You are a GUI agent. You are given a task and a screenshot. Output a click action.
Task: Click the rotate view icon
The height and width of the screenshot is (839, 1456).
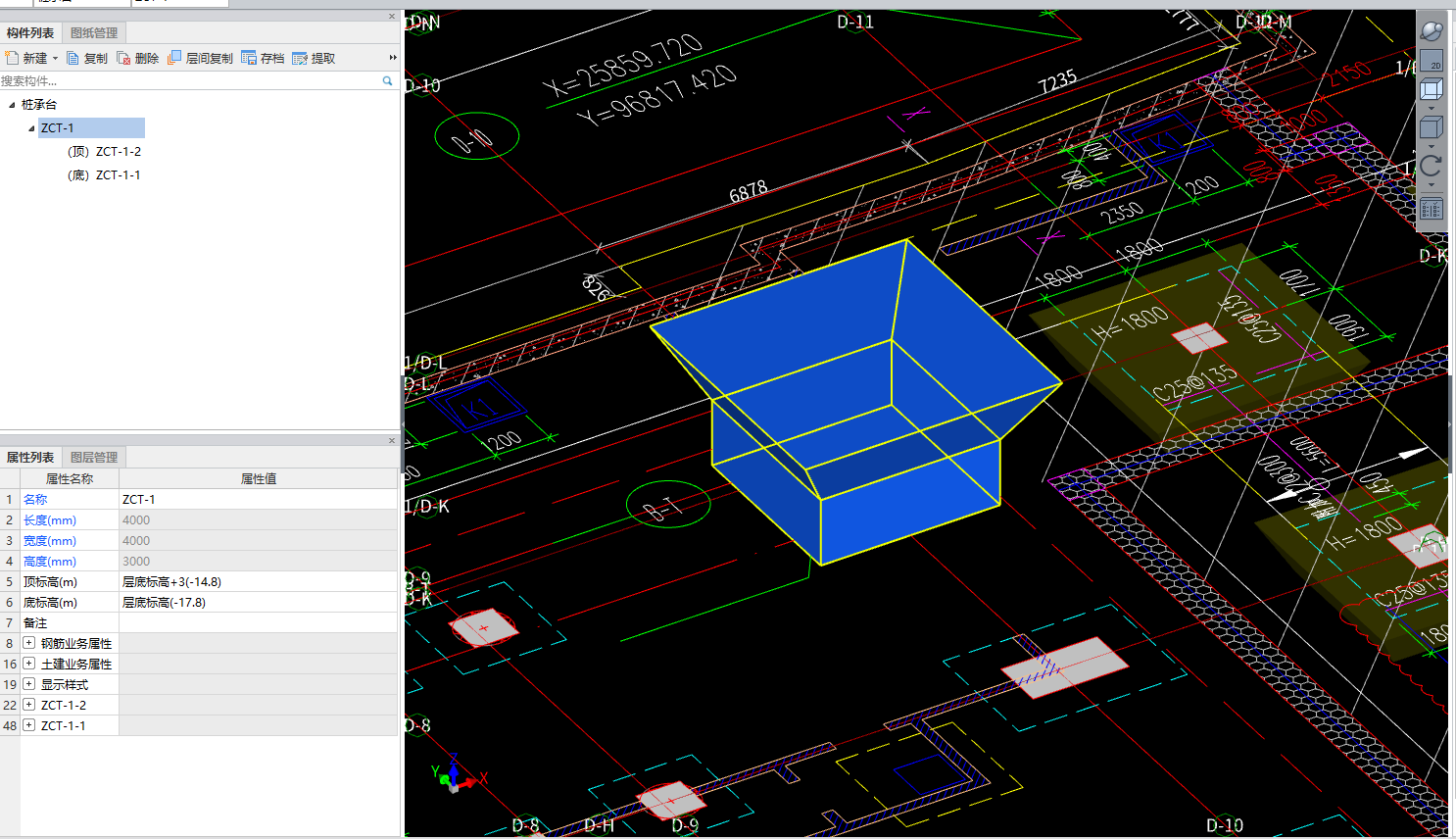pos(1432,166)
